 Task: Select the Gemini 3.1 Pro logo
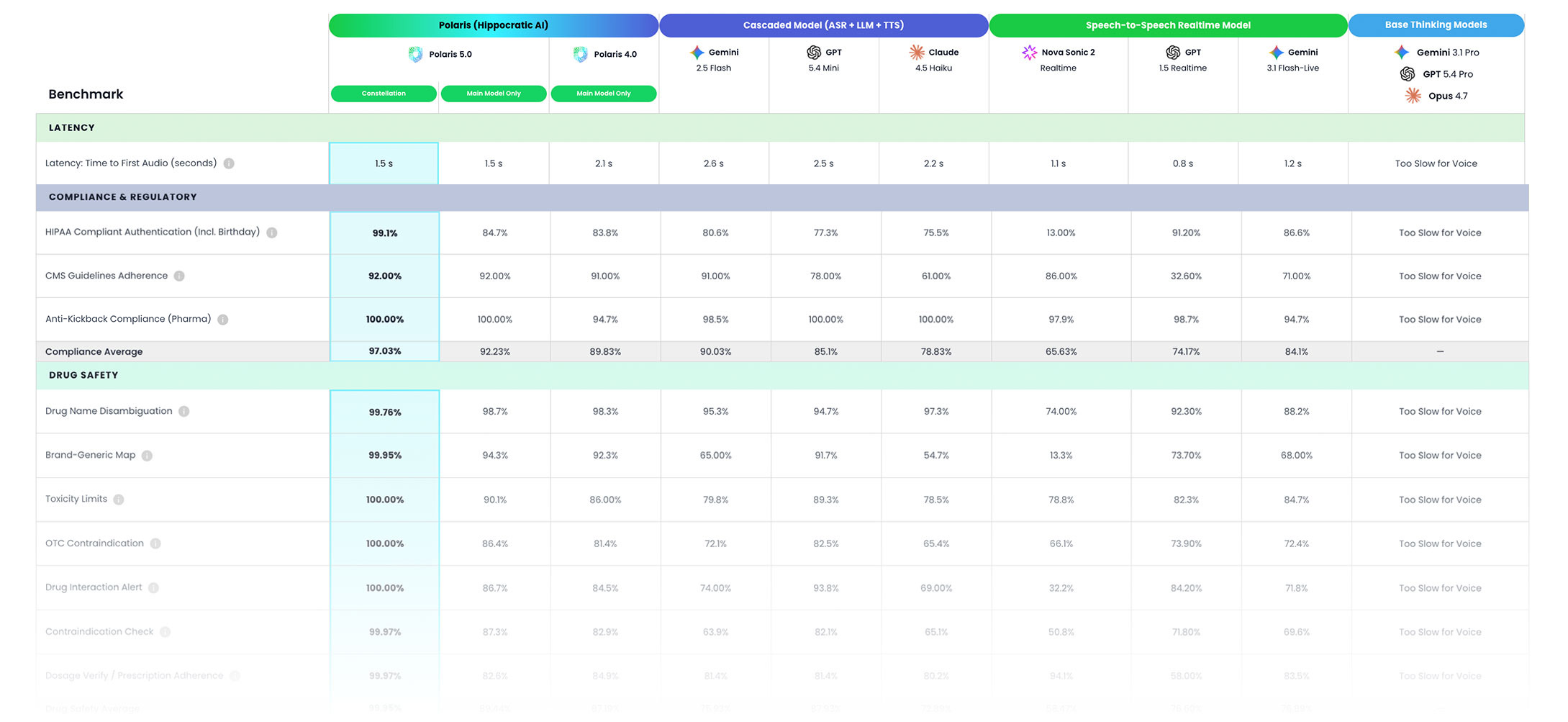click(x=1402, y=52)
